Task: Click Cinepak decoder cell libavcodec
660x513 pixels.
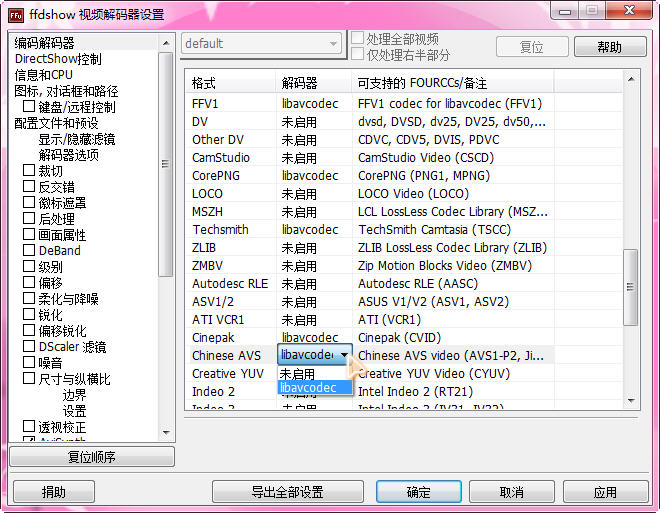Action: (310, 338)
